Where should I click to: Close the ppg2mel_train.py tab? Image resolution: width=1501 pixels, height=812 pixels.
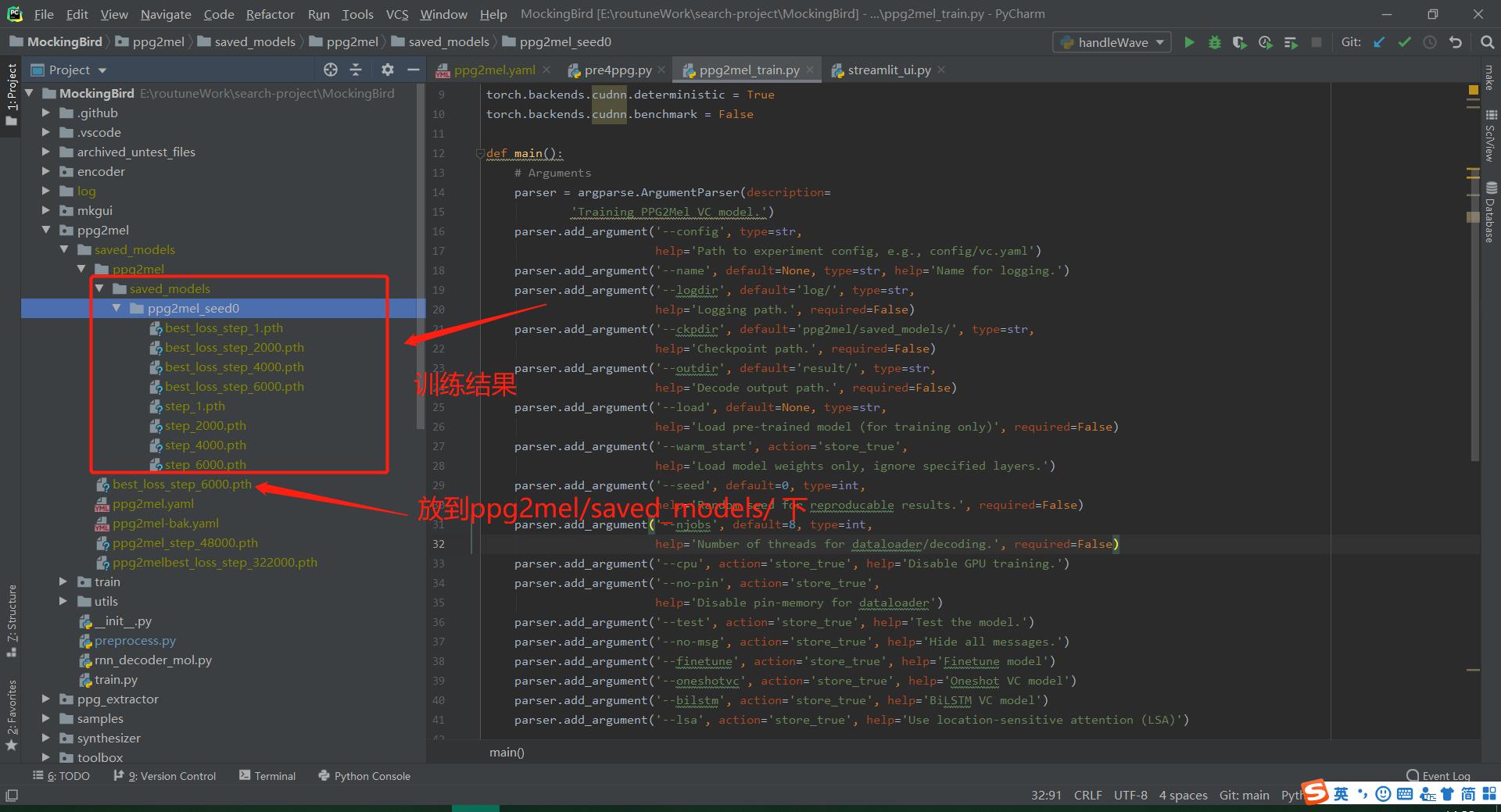810,70
